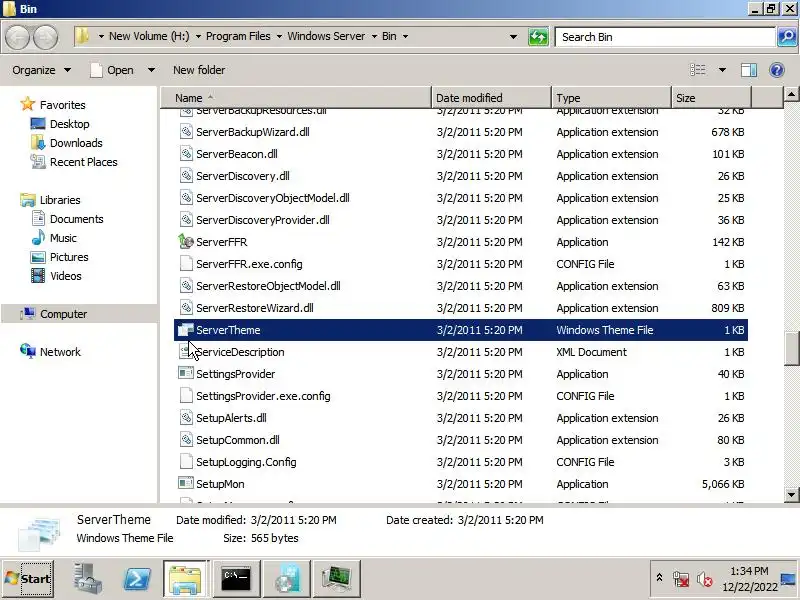Select the ServerDiscoveryProvider.dll file
Image resolution: width=800 pixels, height=600 pixels.
click(461, 220)
